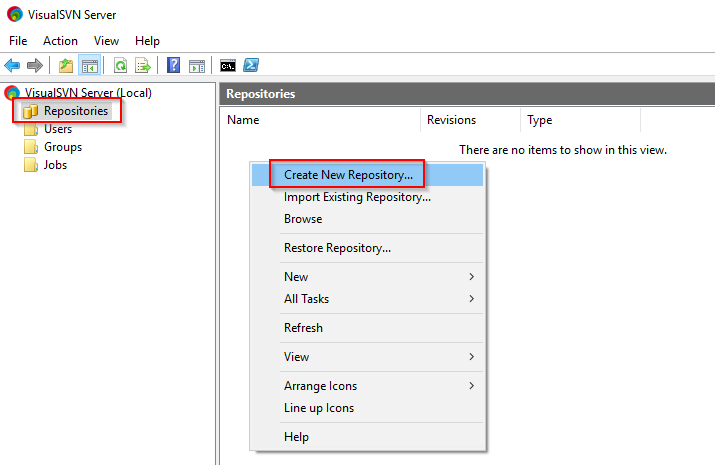Open the View menu in menu bar

pyautogui.click(x=106, y=41)
